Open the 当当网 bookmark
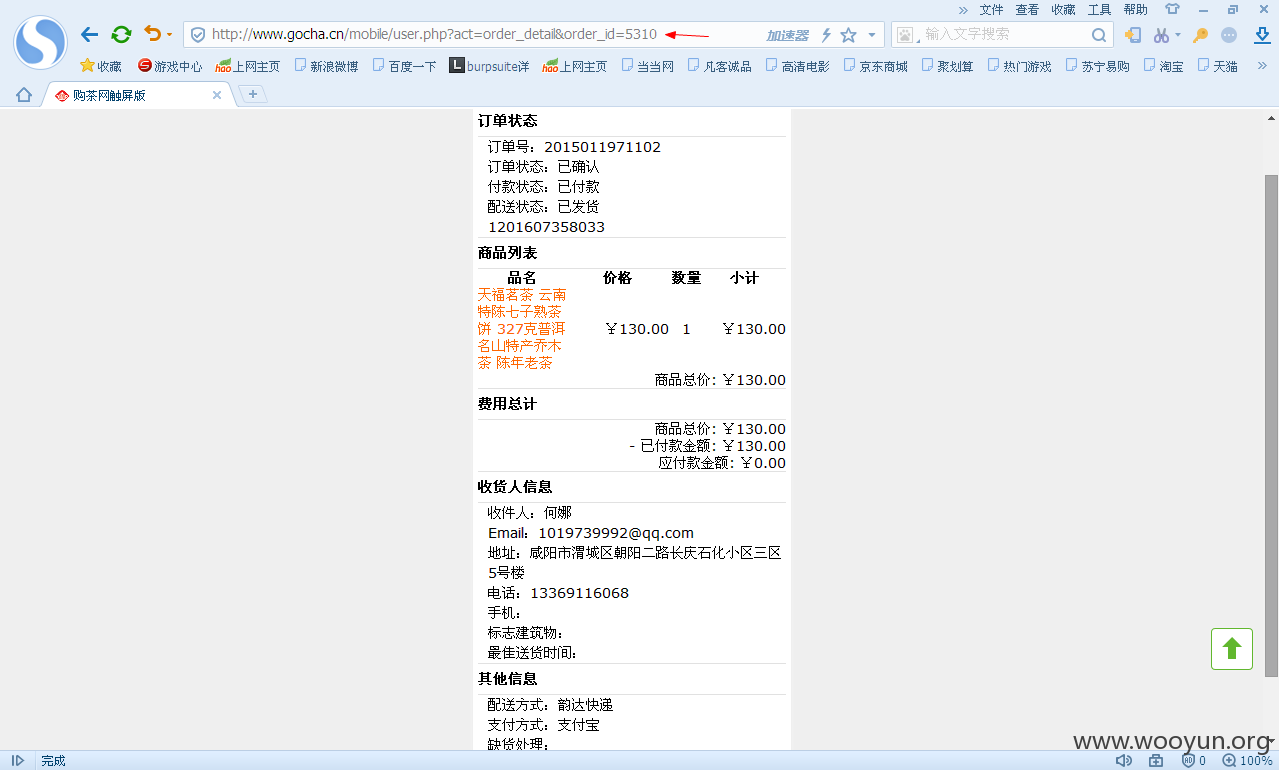 click(x=647, y=66)
